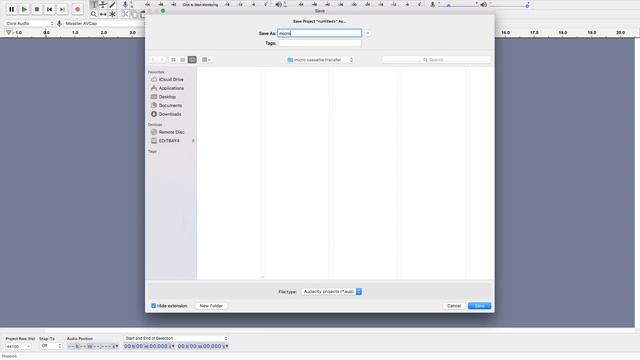Click in the Tags field
This screenshot has height=360, width=640.
319,43
